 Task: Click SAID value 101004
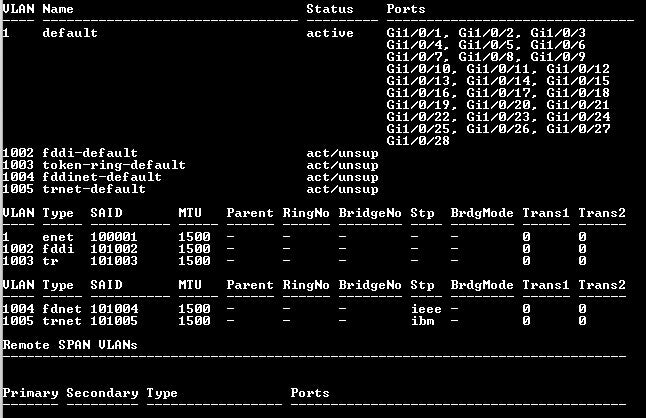114,309
